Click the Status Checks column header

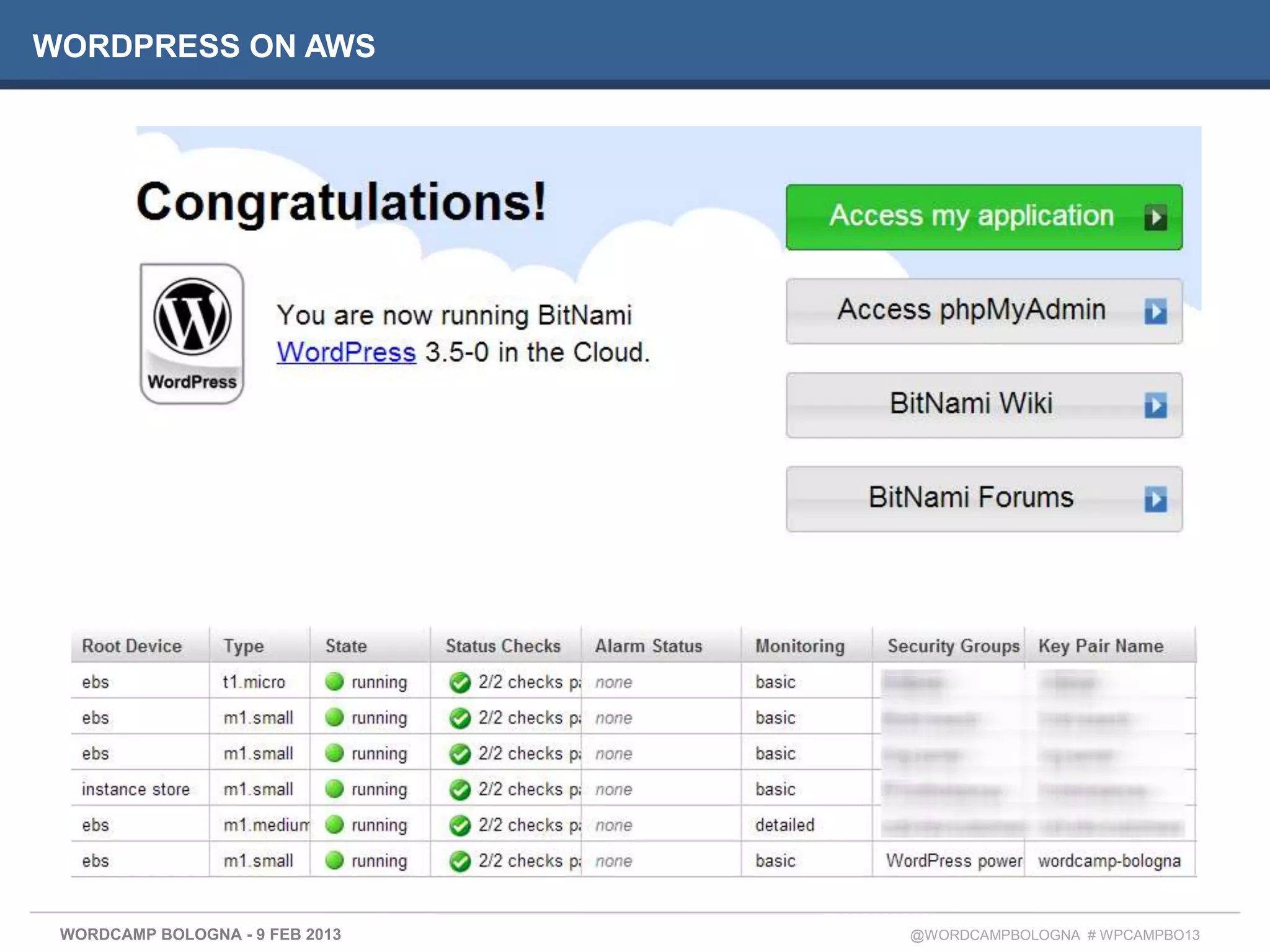pyautogui.click(x=506, y=645)
